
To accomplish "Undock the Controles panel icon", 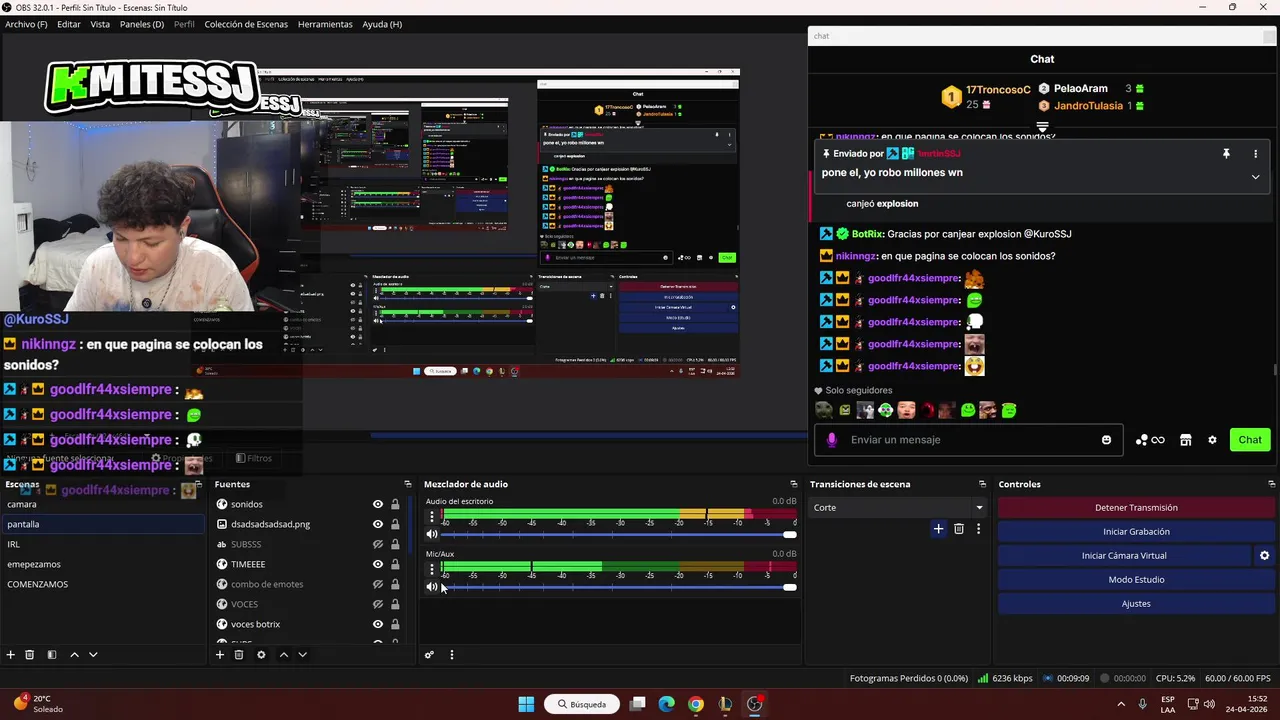I will (x=1272, y=484).
